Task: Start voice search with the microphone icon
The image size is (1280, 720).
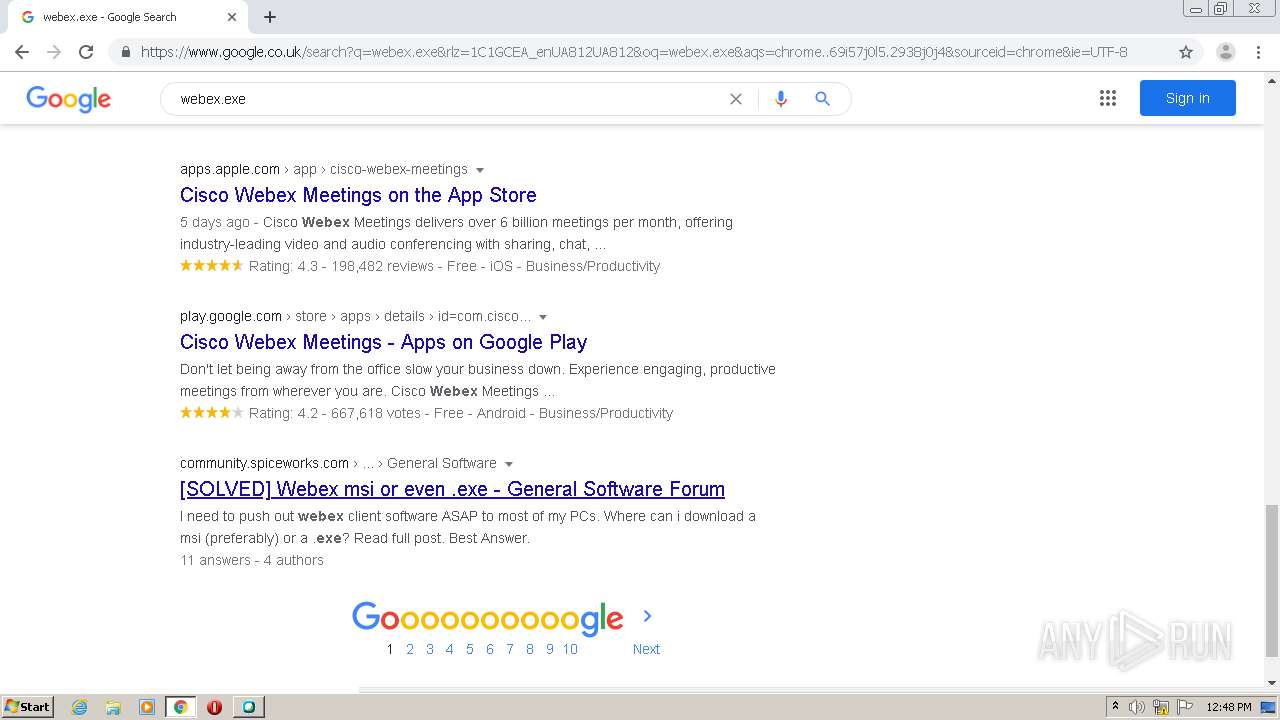Action: coord(781,99)
